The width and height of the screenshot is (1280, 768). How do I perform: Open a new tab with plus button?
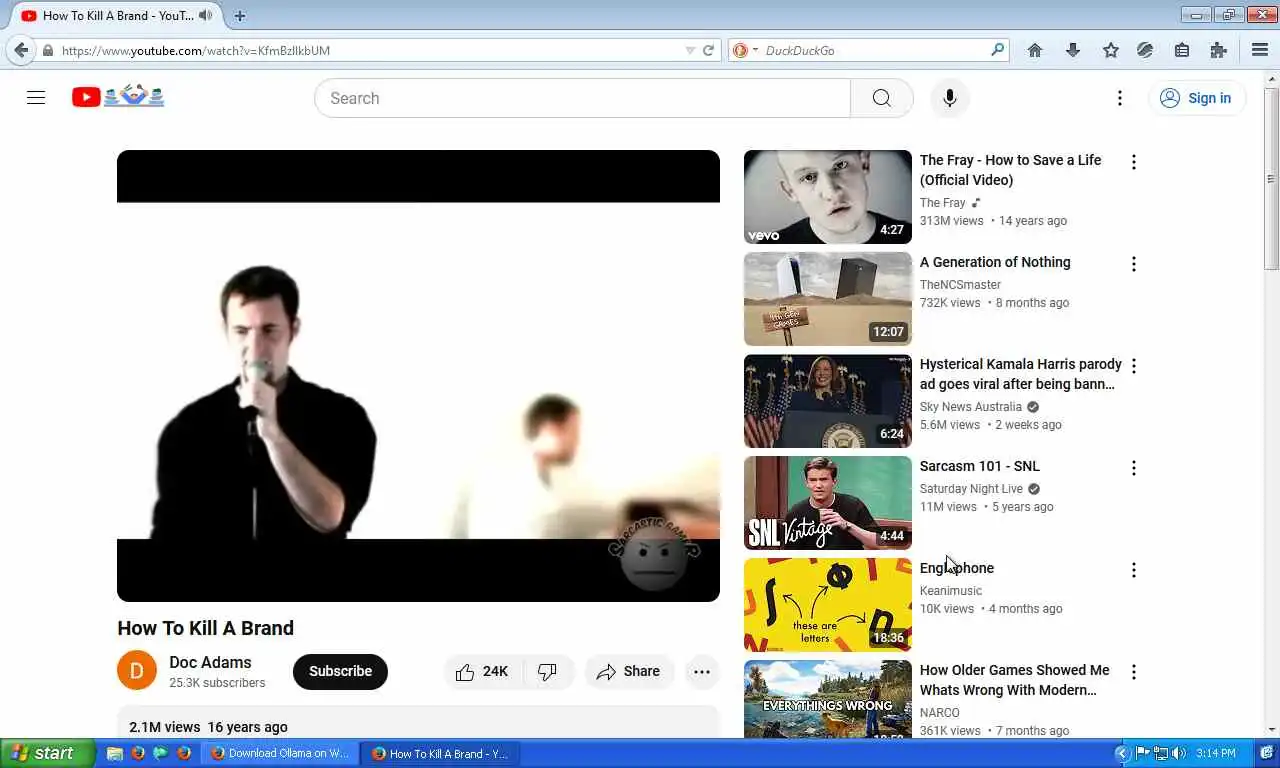point(240,16)
